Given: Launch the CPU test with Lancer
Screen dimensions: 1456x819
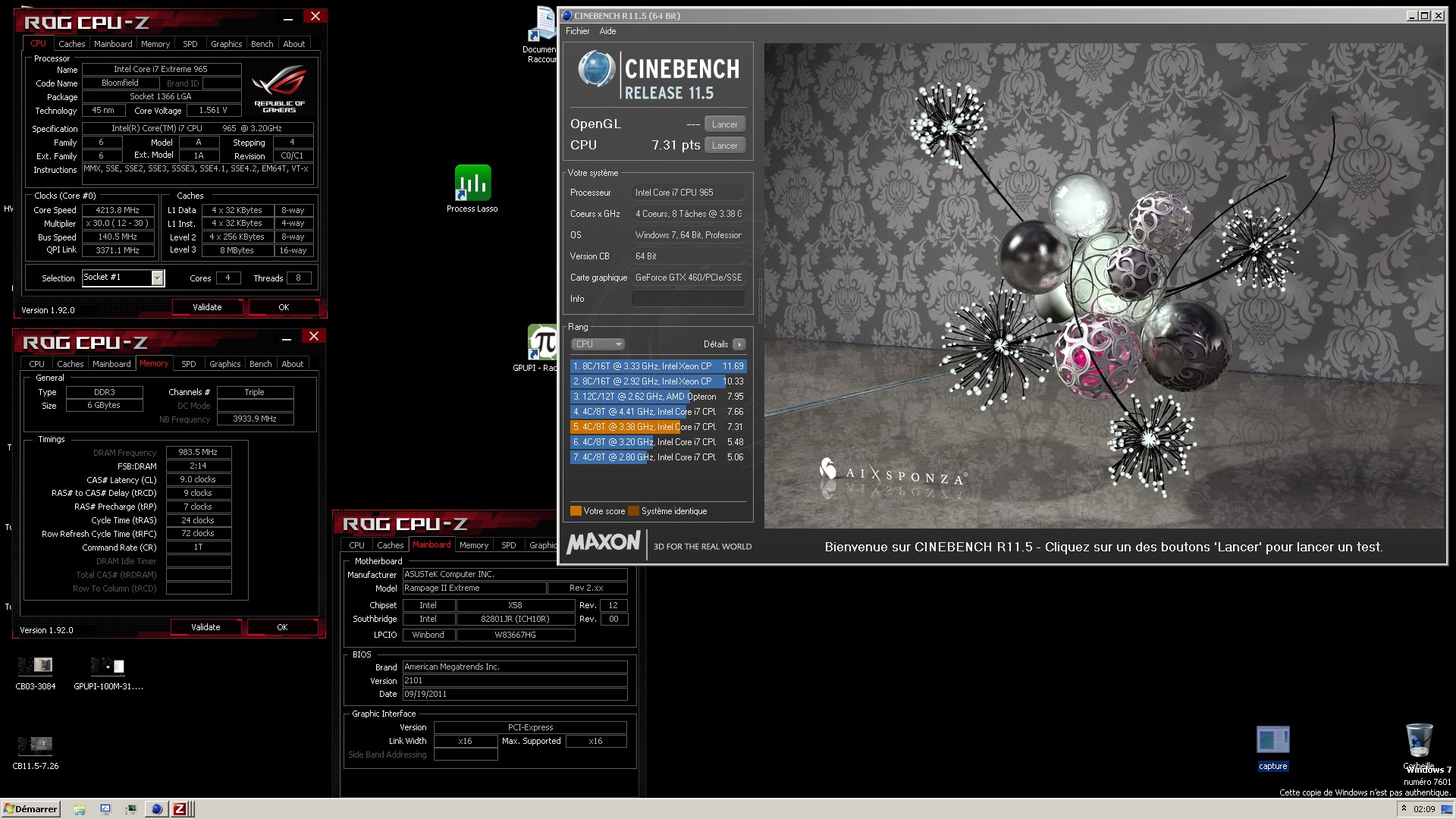Looking at the screenshot, I should pyautogui.click(x=725, y=146).
